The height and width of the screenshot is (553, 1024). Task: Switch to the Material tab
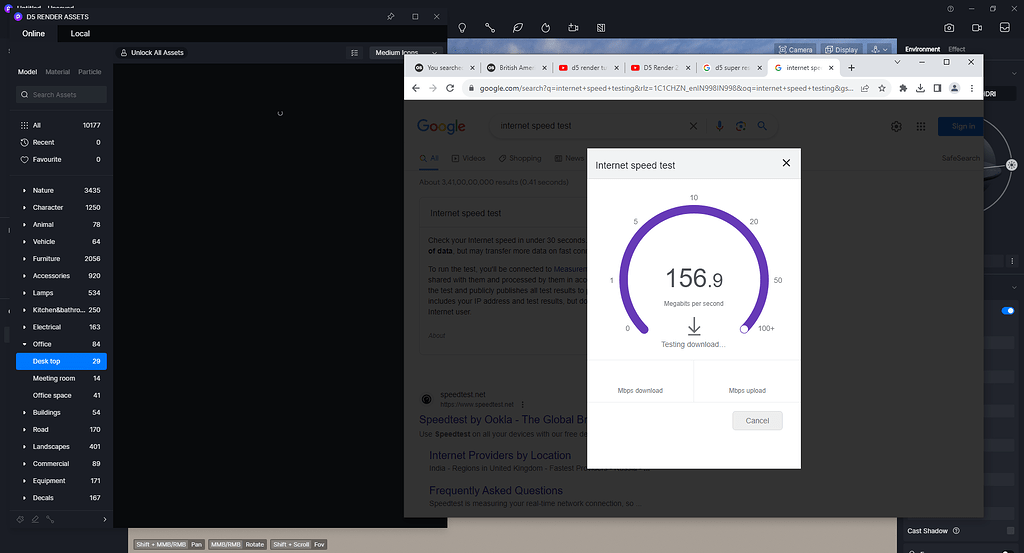pyautogui.click(x=58, y=72)
